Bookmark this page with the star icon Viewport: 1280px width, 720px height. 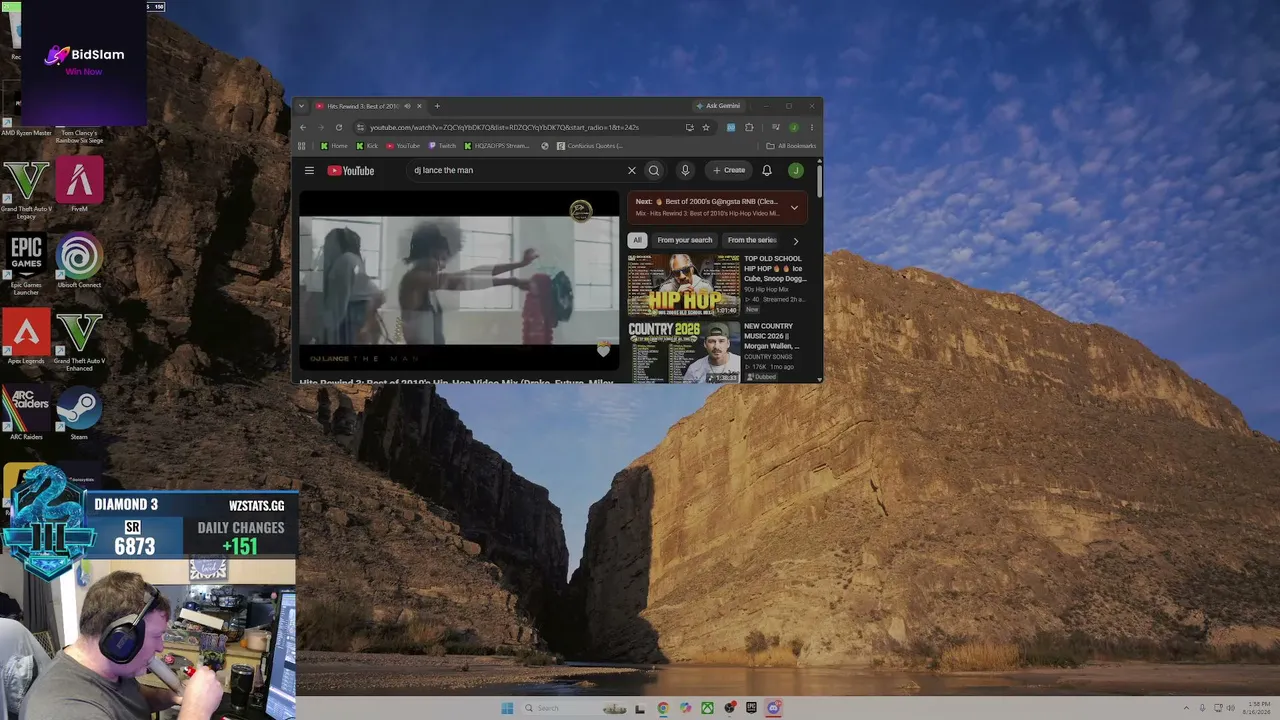pos(706,127)
